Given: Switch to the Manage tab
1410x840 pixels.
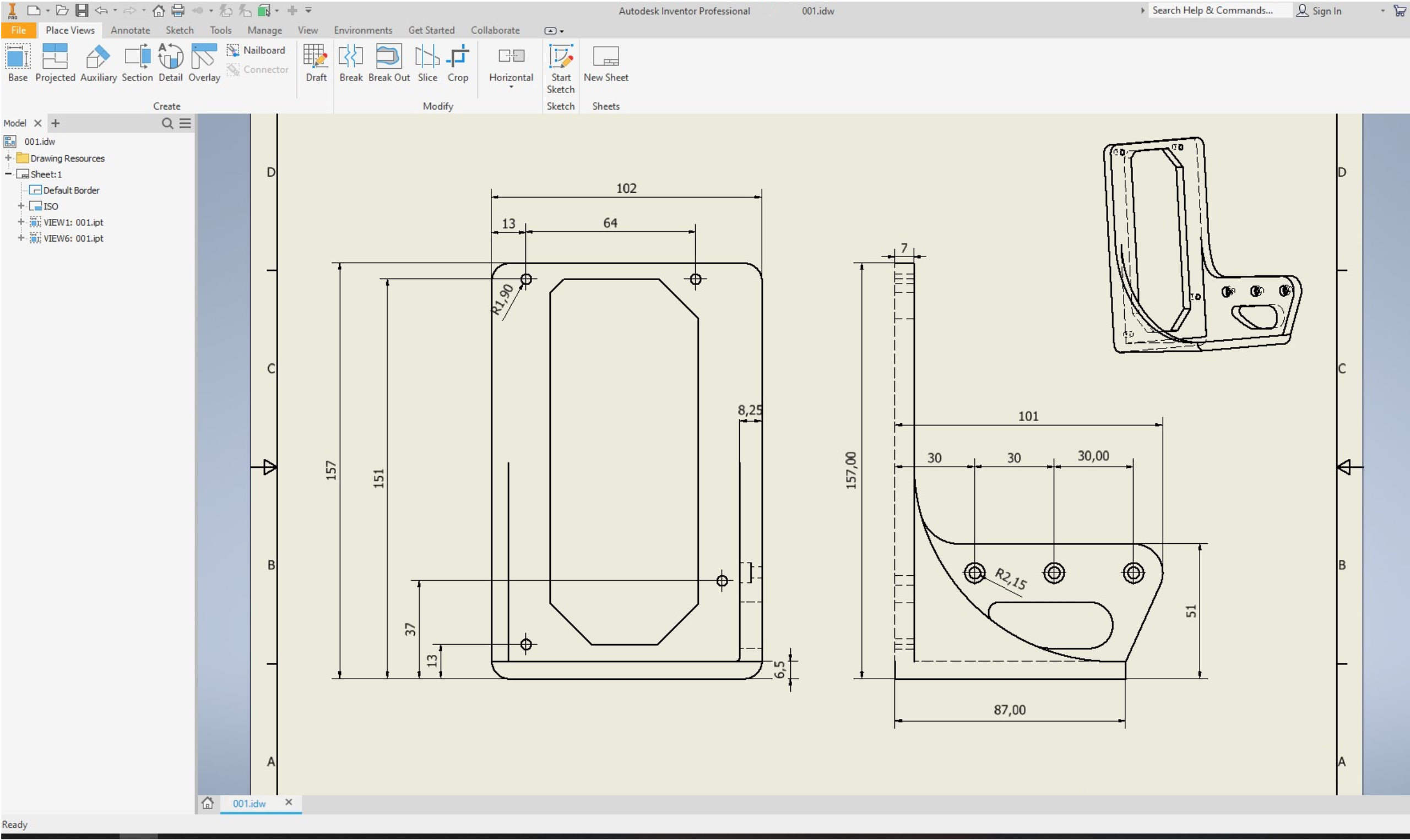Looking at the screenshot, I should click(x=264, y=30).
